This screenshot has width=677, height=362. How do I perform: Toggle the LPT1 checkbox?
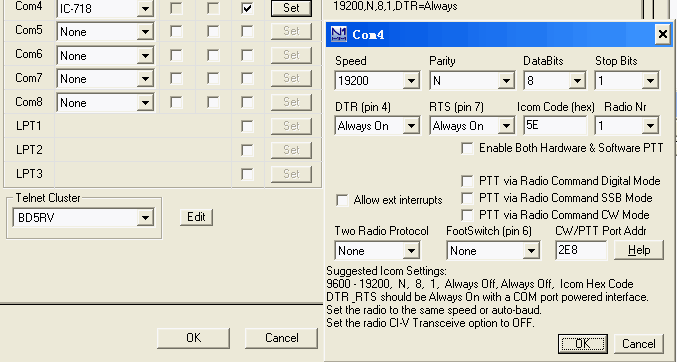[x=247, y=126]
